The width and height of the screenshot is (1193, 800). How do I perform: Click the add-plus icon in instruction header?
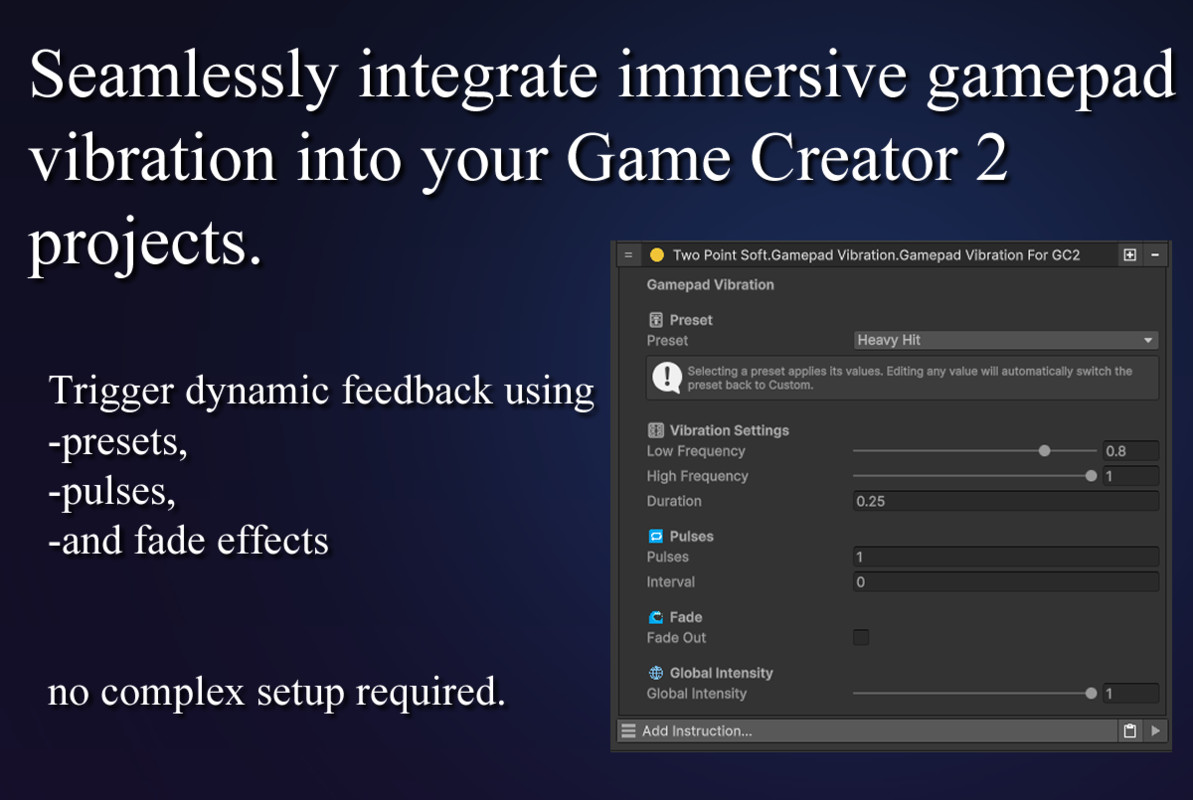pyautogui.click(x=1130, y=255)
